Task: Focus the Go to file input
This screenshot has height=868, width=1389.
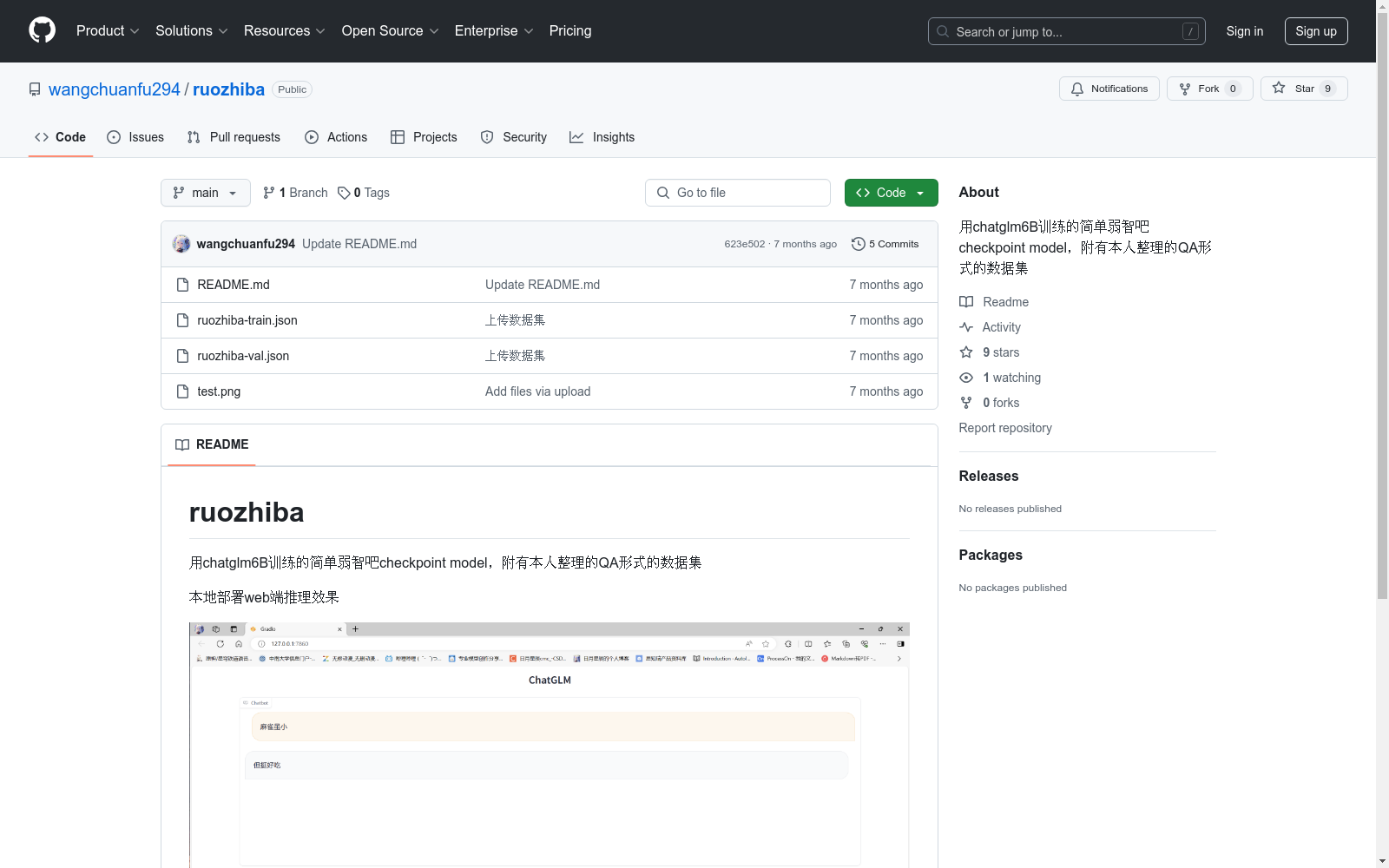Action: pos(738,193)
